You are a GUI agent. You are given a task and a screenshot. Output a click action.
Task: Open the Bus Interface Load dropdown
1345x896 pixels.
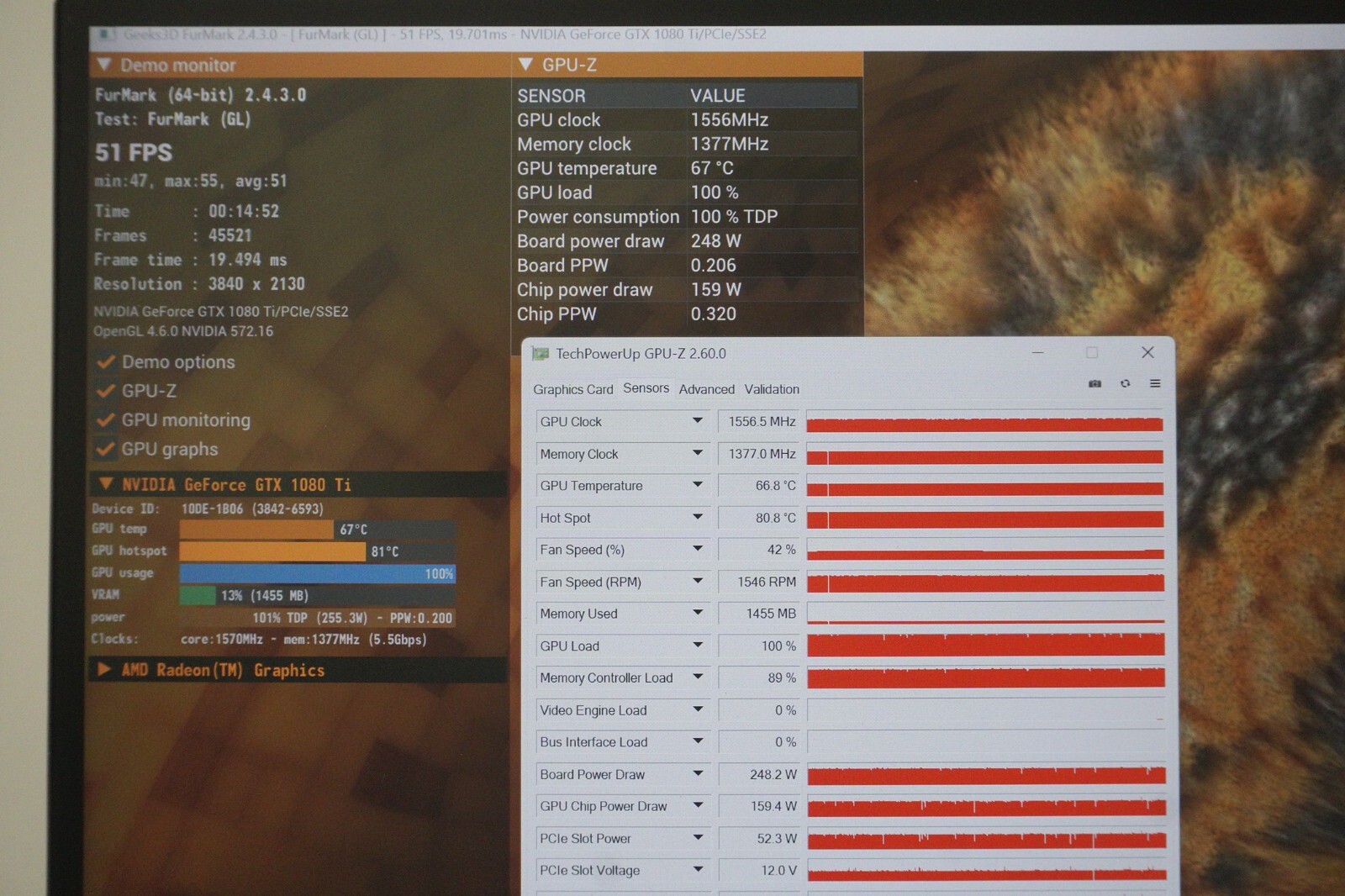(x=698, y=741)
